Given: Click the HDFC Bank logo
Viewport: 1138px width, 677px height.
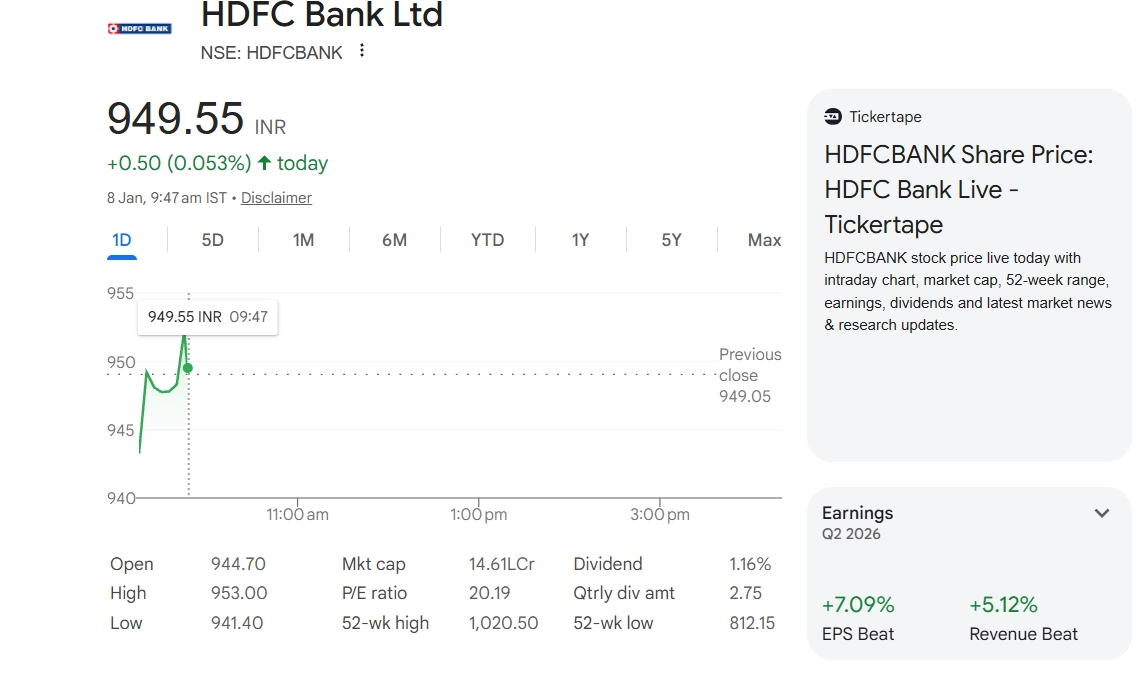Looking at the screenshot, I should point(139,28).
